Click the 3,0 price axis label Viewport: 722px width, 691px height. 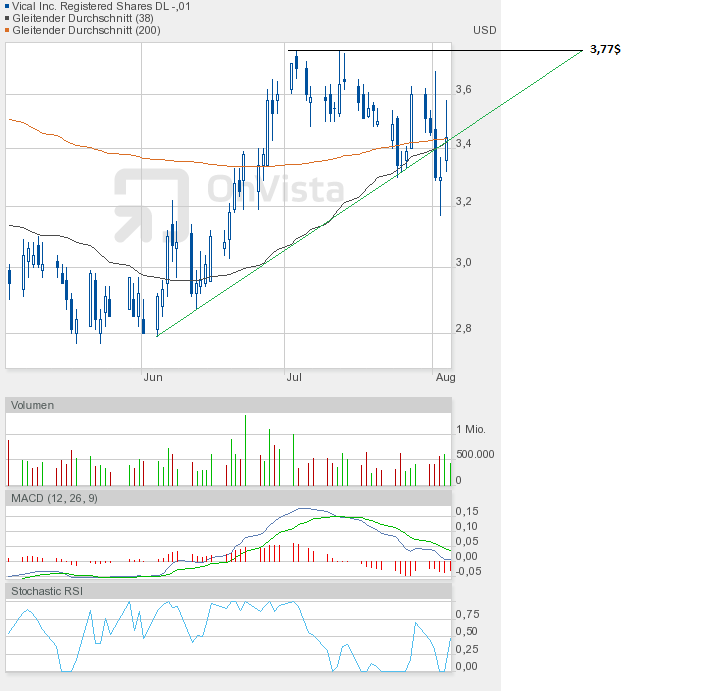464,262
